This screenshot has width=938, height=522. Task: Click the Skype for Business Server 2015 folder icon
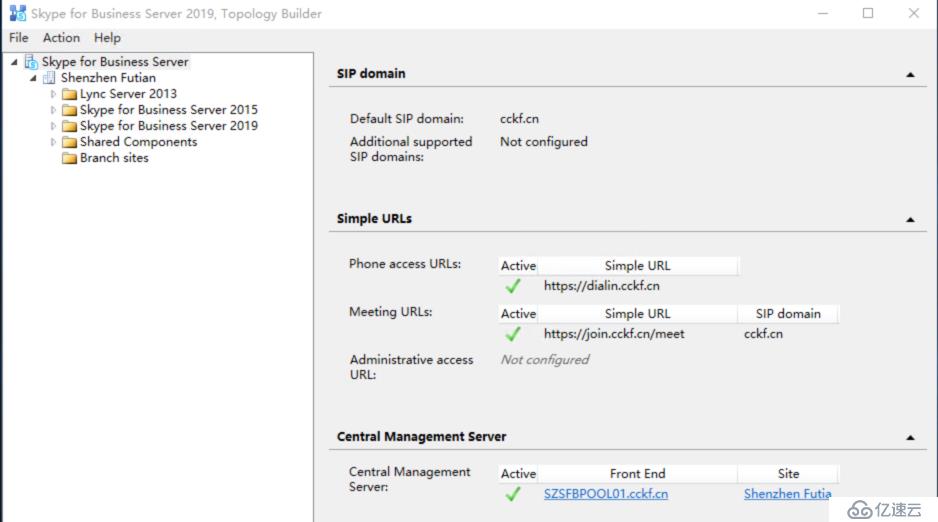pyautogui.click(x=69, y=110)
